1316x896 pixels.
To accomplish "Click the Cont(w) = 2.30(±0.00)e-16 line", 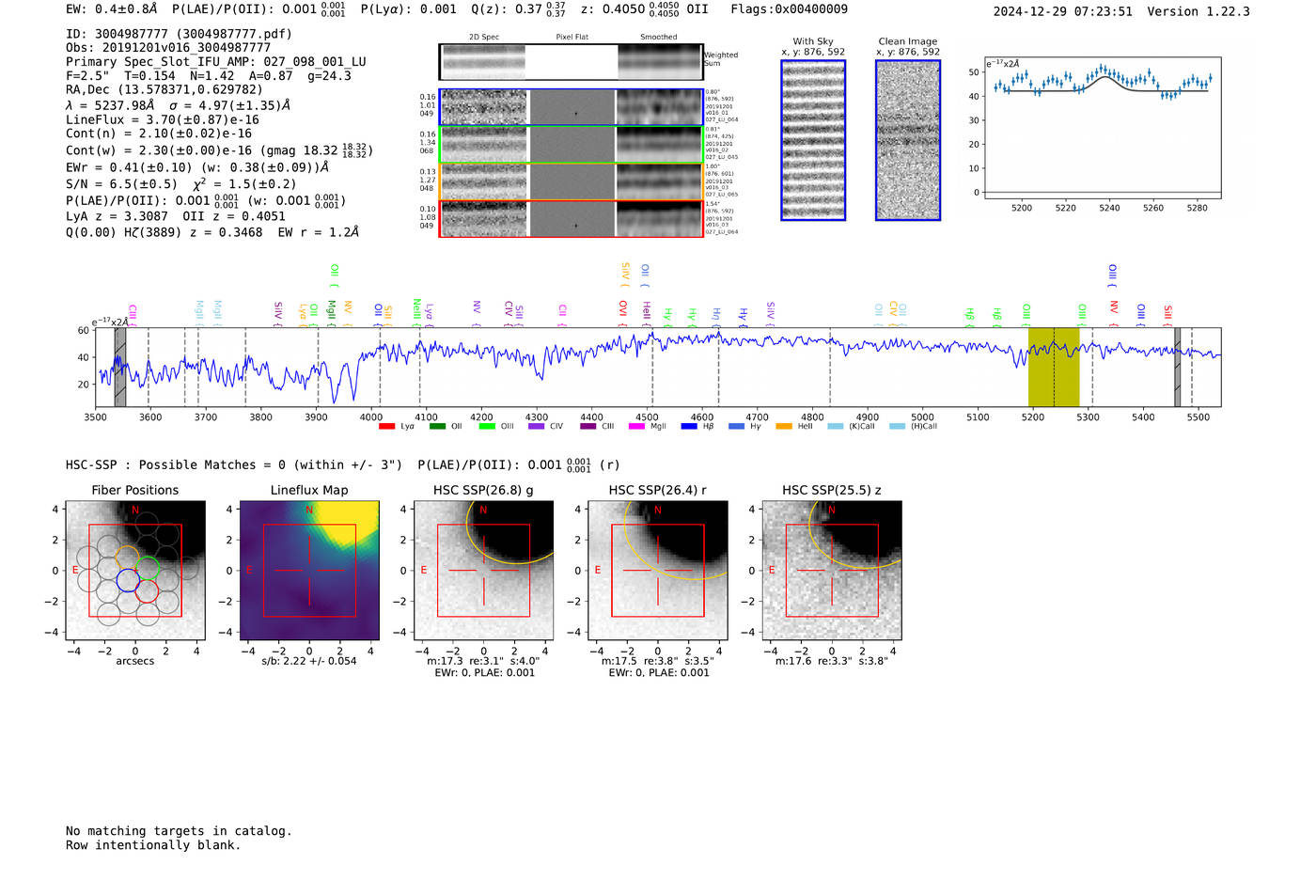I will pyautogui.click(x=219, y=149).
